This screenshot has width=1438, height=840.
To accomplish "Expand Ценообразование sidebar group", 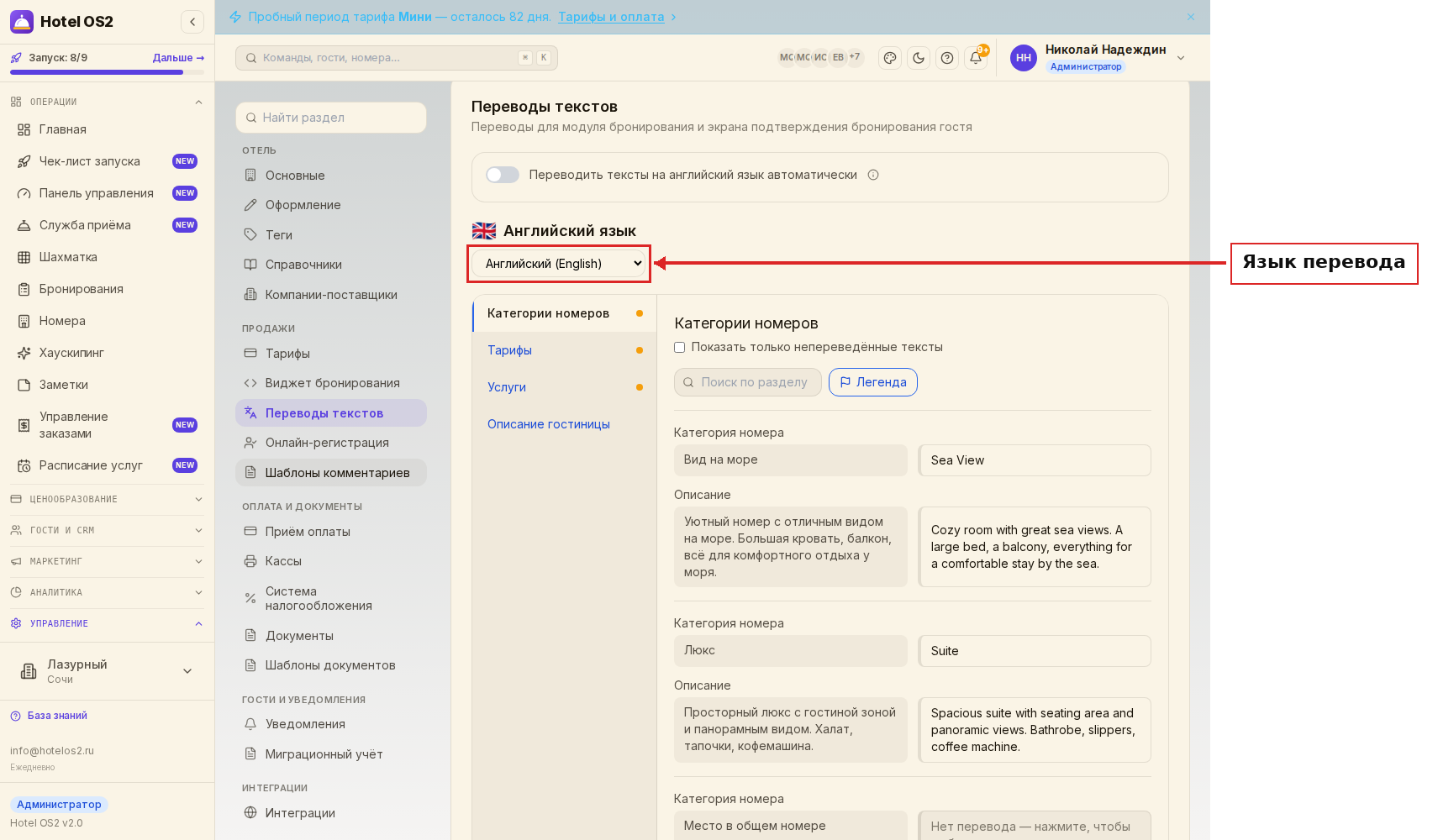I will tap(108, 499).
